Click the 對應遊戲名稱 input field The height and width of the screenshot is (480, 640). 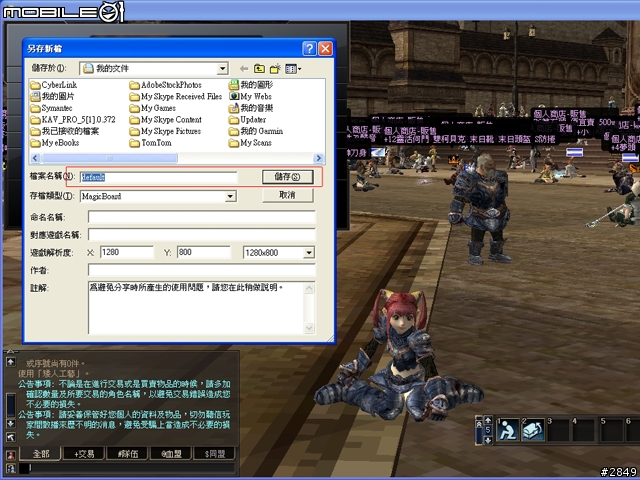[202, 235]
